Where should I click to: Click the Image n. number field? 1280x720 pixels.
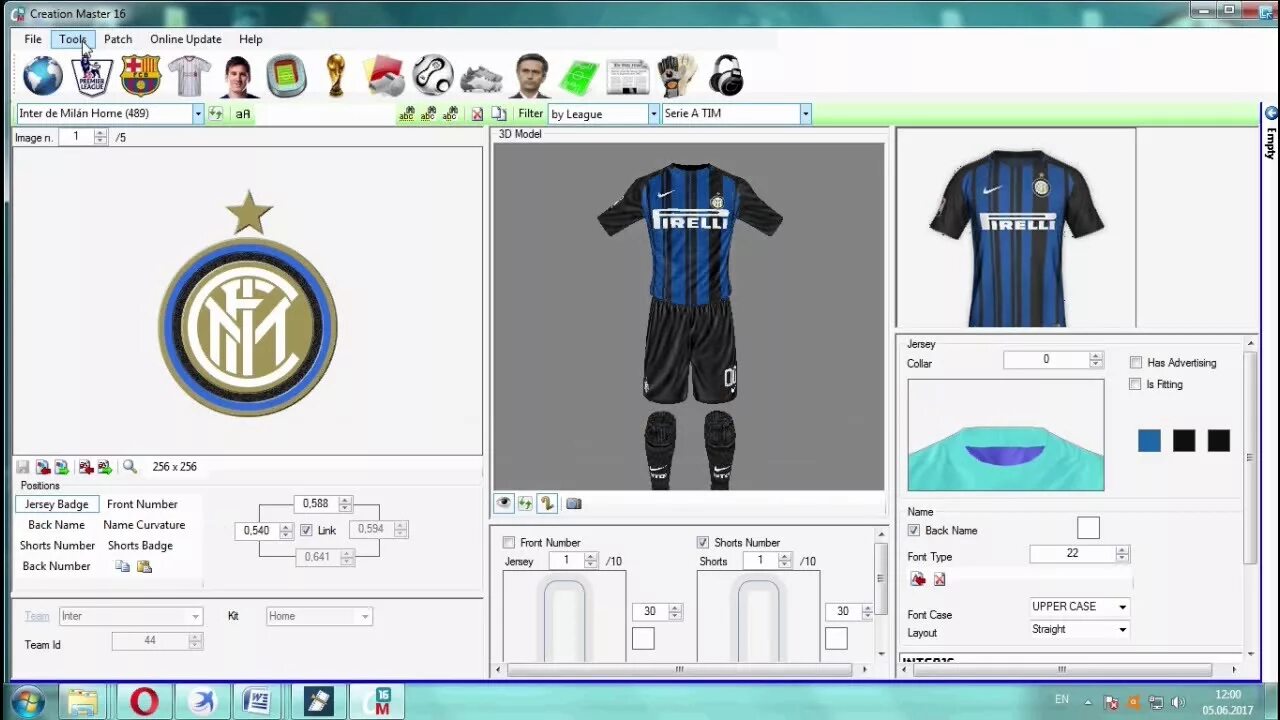pyautogui.click(x=77, y=137)
